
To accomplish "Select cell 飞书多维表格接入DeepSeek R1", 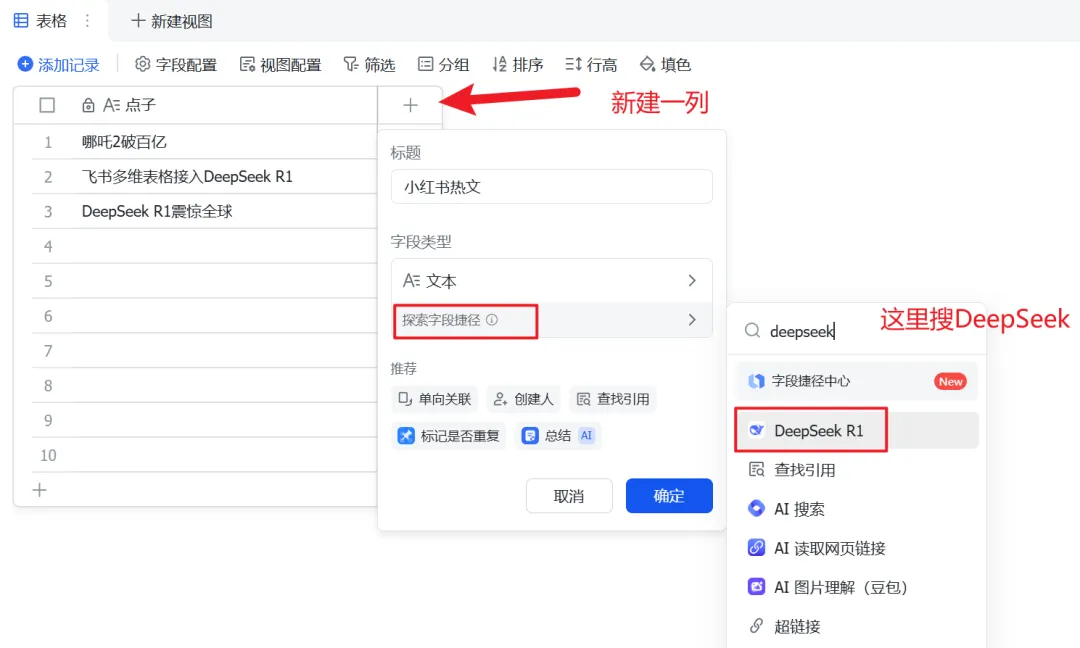I will coord(227,177).
